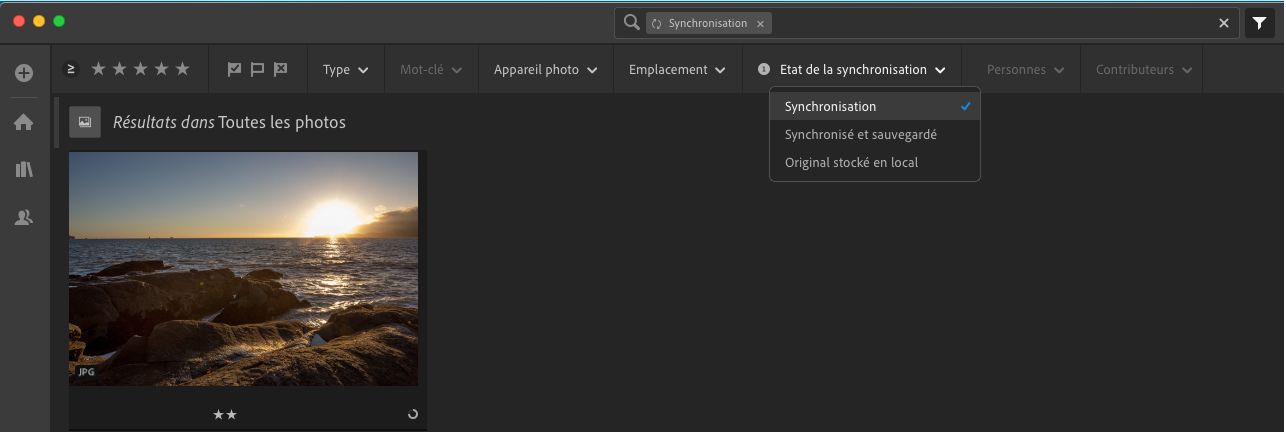Screen dimensions: 1286x432
Task: Click the Add Photos plus icon
Action: (x=24, y=73)
